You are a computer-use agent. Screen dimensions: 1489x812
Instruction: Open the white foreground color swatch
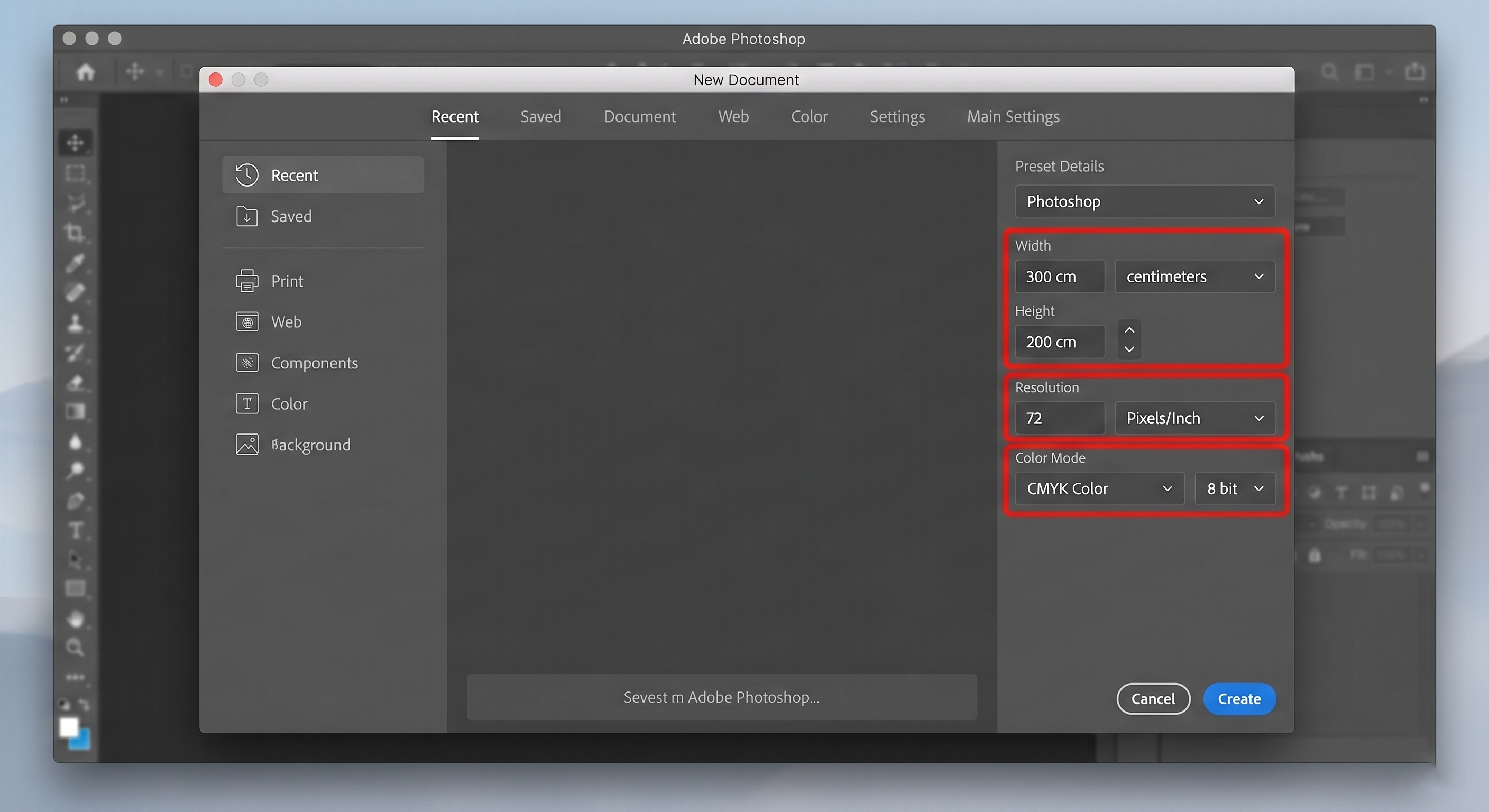click(x=69, y=727)
